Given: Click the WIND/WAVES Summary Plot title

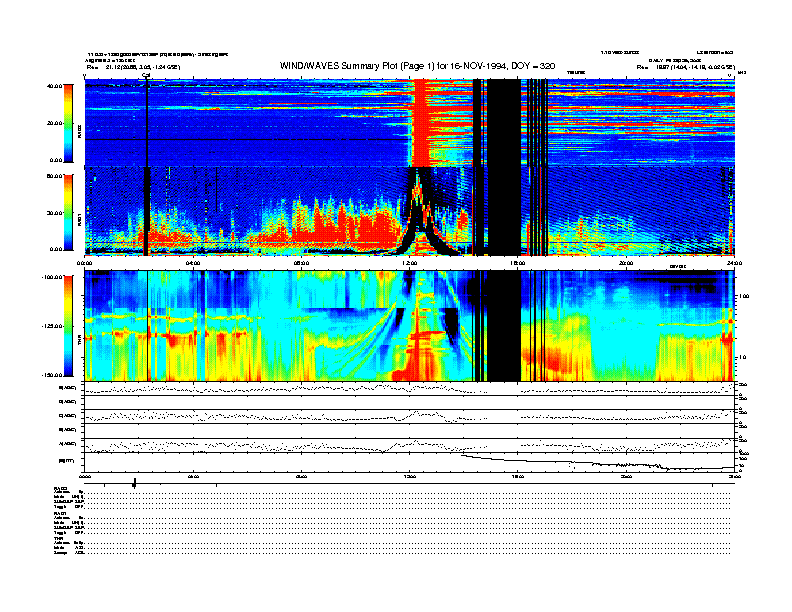Looking at the screenshot, I should (417, 66).
